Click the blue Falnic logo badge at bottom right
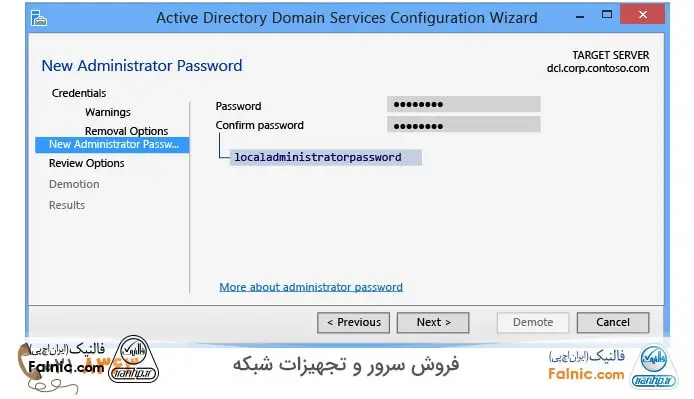The height and width of the screenshot is (399, 694). pos(654,367)
